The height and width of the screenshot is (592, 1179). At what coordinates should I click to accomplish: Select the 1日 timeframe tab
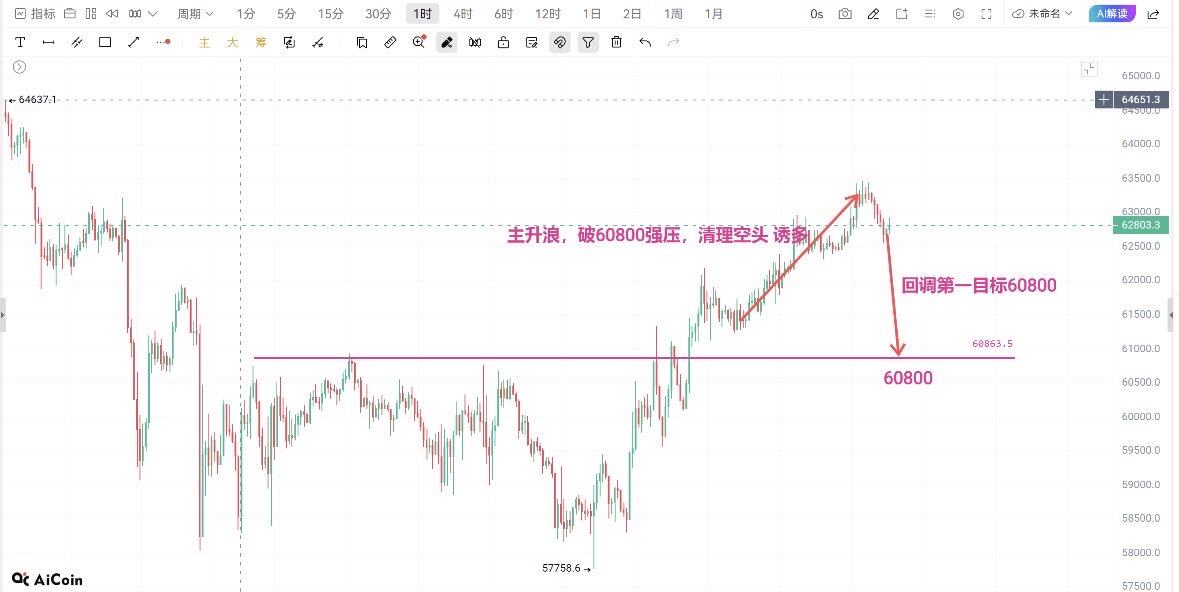point(592,14)
